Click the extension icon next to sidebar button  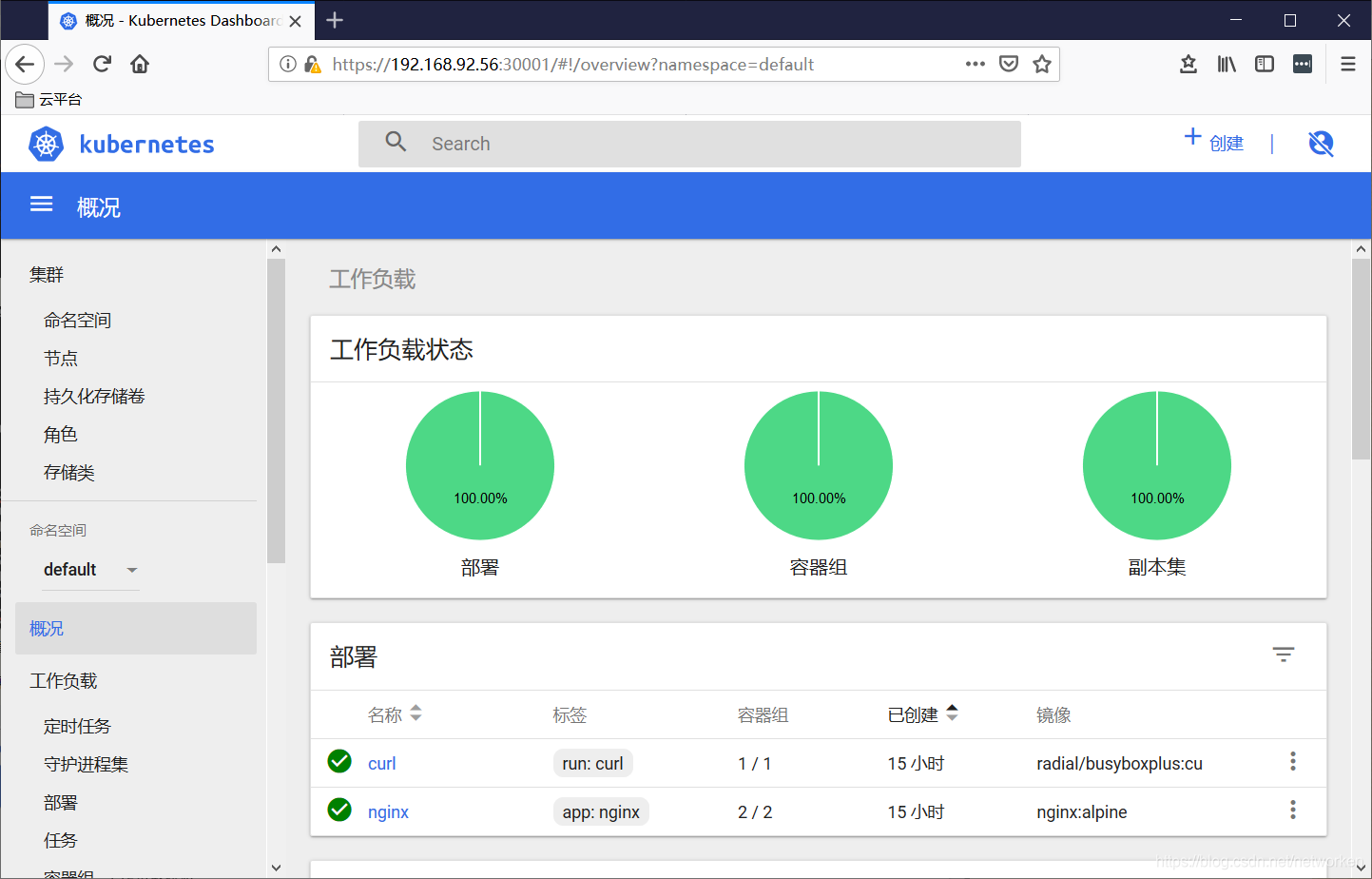tap(1303, 64)
